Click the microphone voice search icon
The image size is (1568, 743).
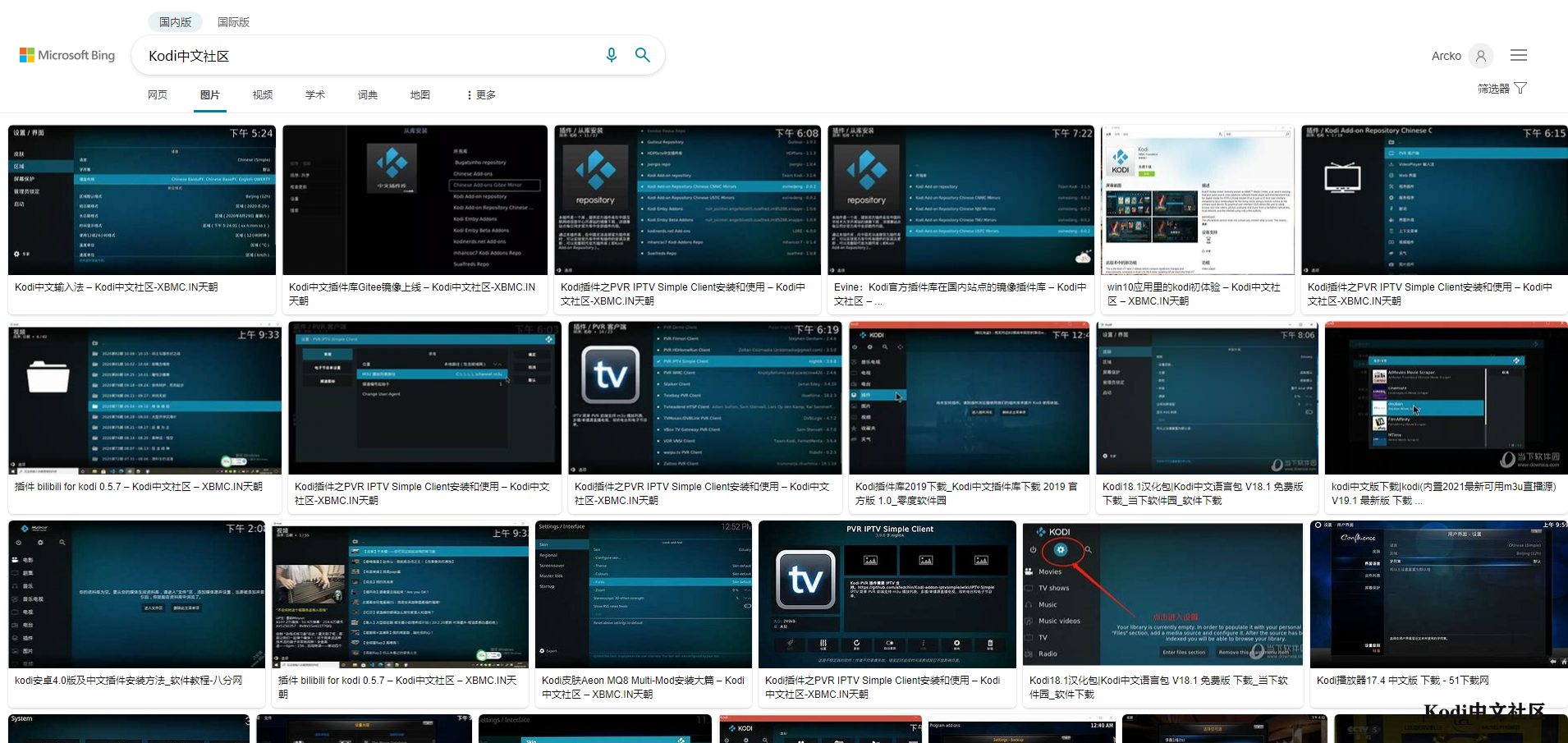611,55
